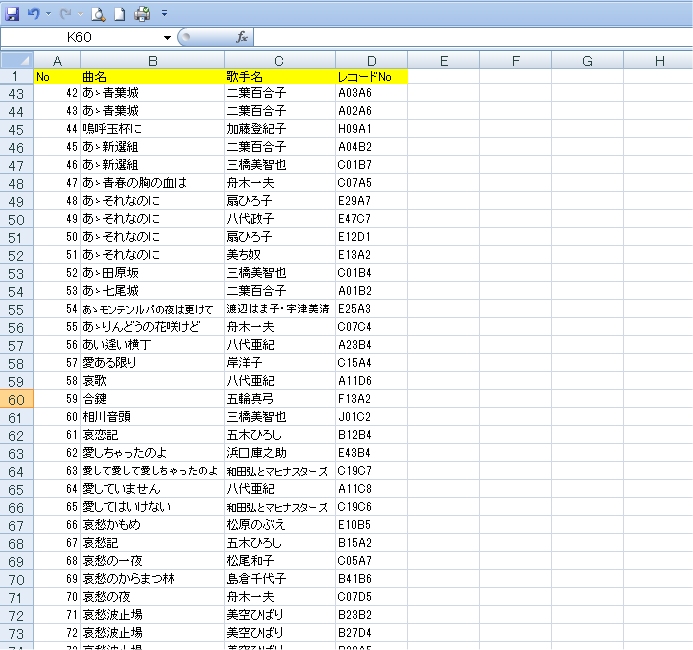Select the cell containing 相川音頭

pyautogui.click(x=152, y=417)
